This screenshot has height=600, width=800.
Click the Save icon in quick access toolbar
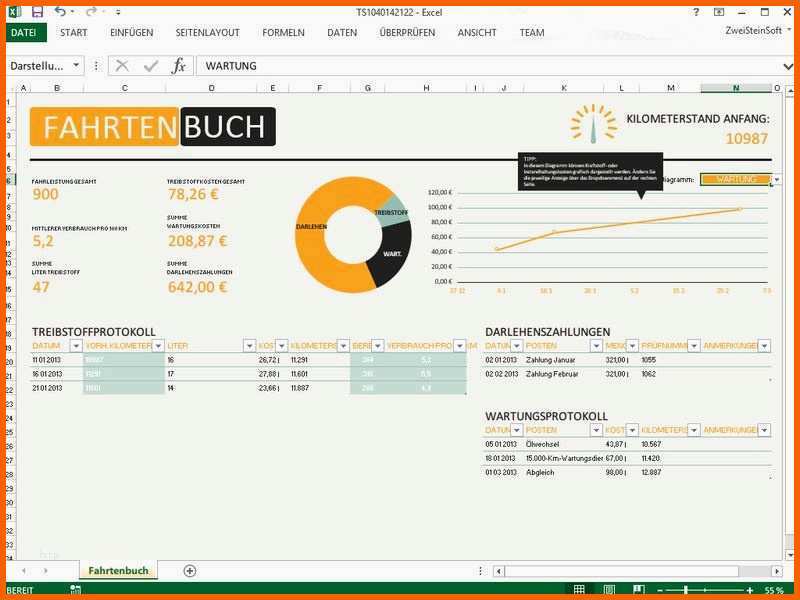coord(37,12)
